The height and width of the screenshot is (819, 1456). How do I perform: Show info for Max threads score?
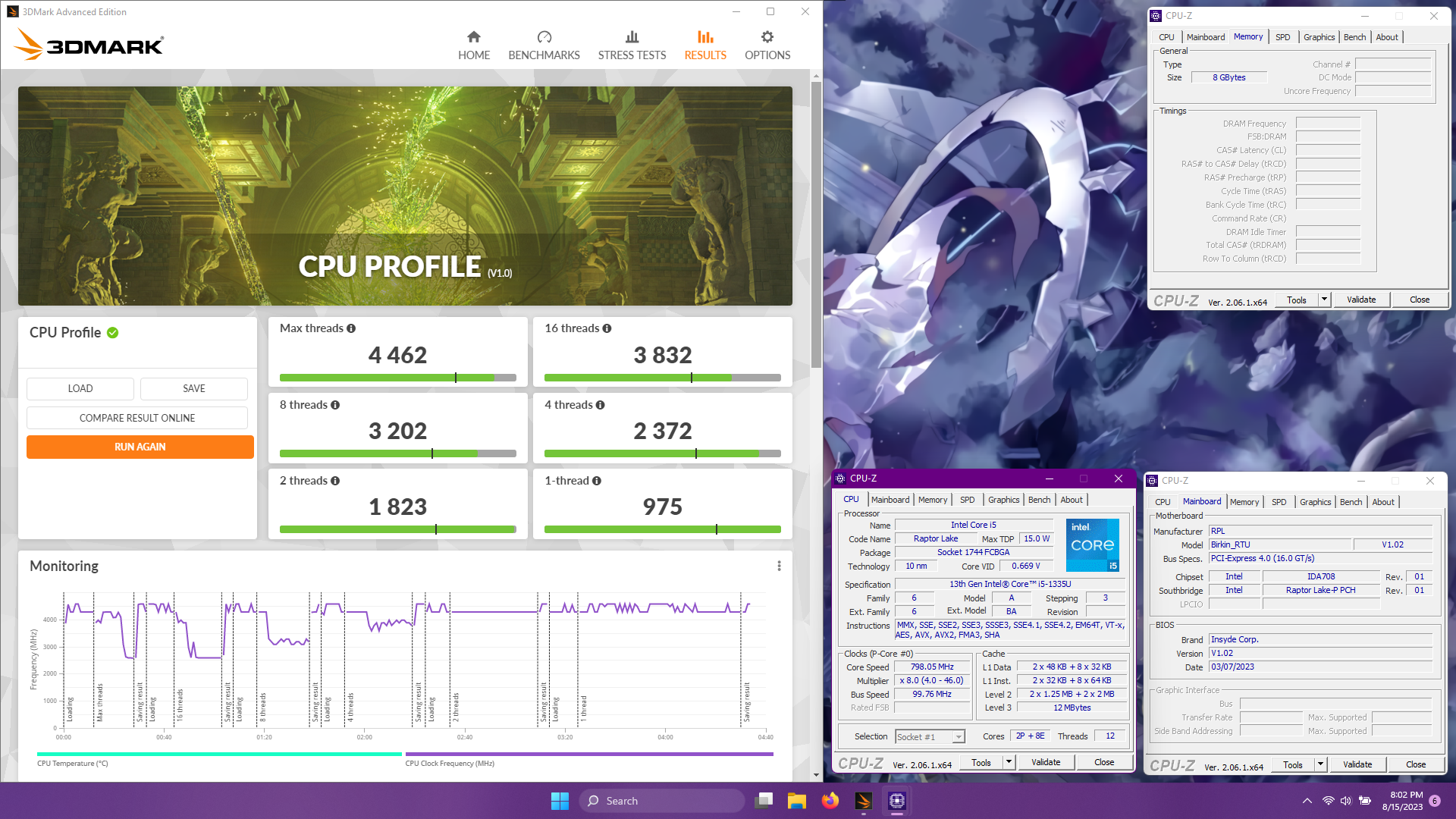(x=351, y=328)
